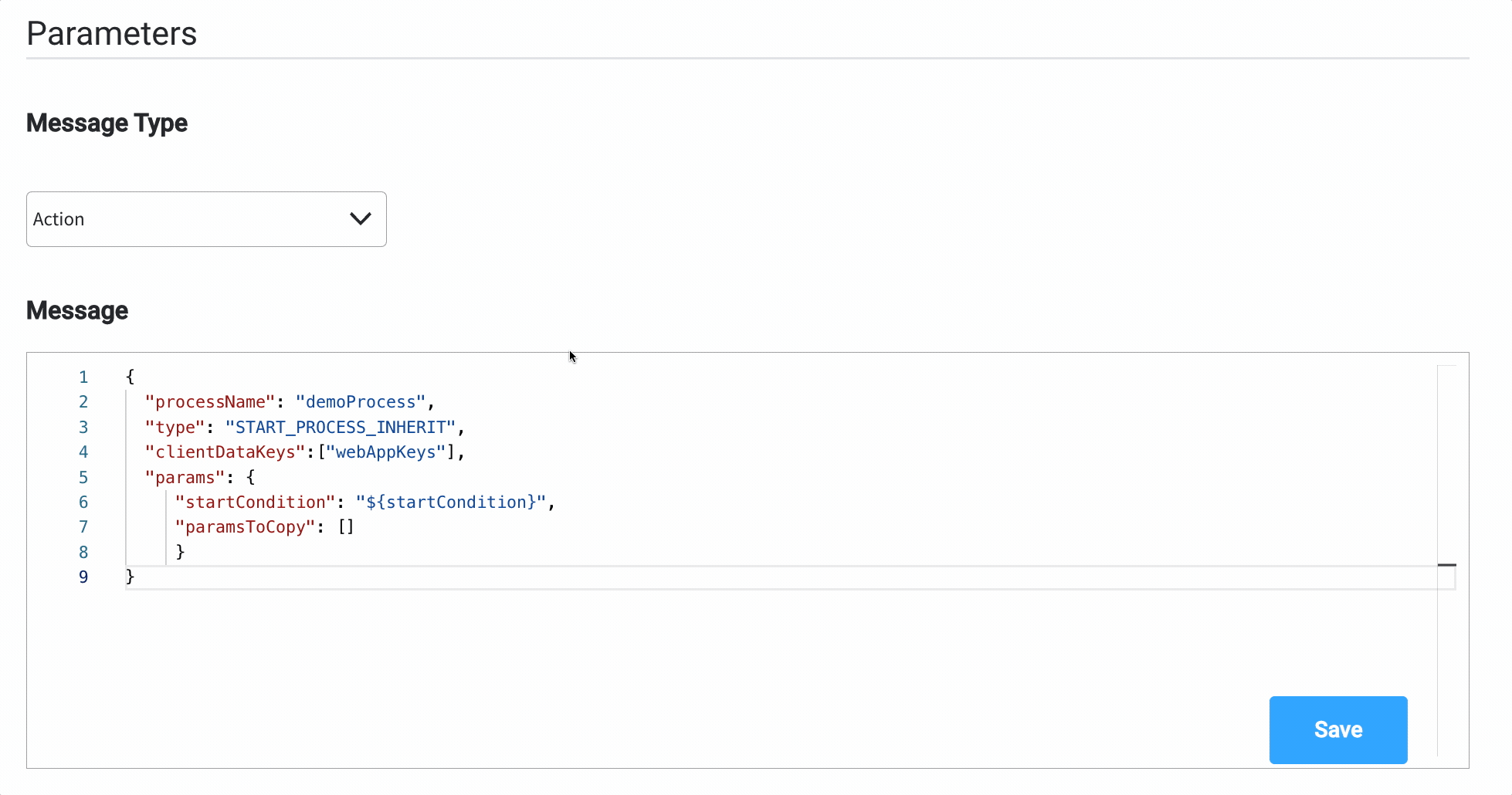Screen dimensions: 1512x795
Task: Click the "paramsToCopy" key text
Action: point(246,527)
